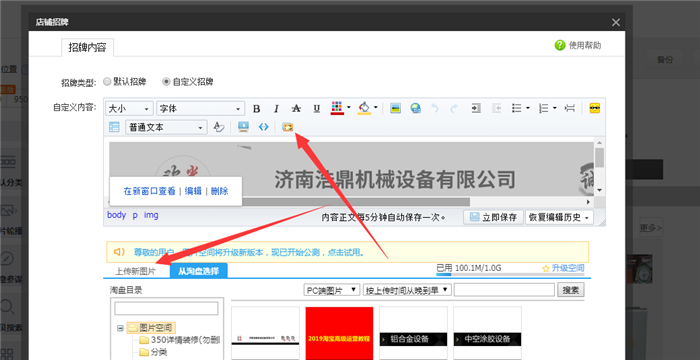Image resolution: width=700 pixels, height=360 pixels.
Task: Click the background fill bucket icon
Action: tap(364, 108)
